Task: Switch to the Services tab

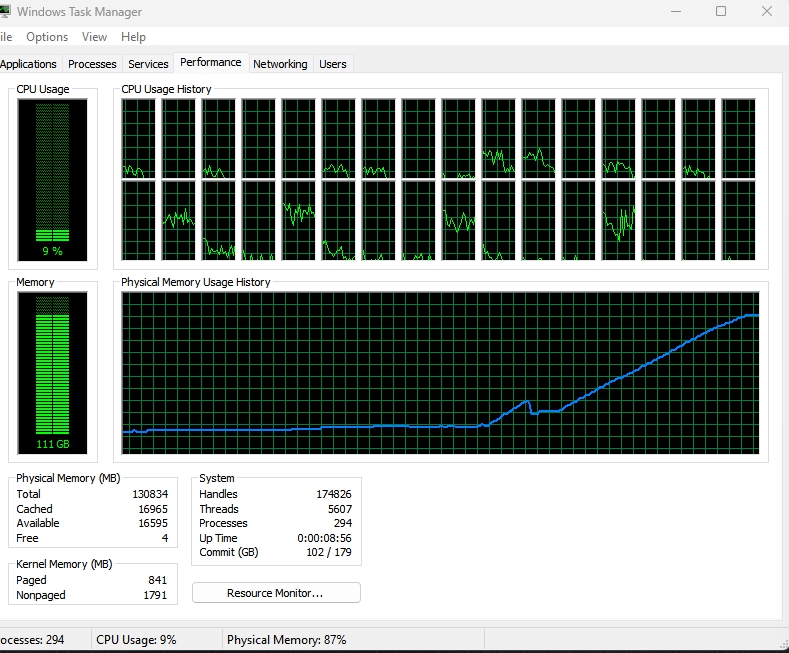Action: (148, 64)
